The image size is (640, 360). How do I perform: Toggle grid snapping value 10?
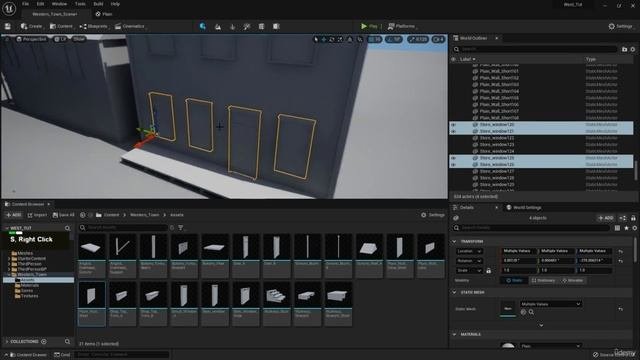[x=374, y=40]
